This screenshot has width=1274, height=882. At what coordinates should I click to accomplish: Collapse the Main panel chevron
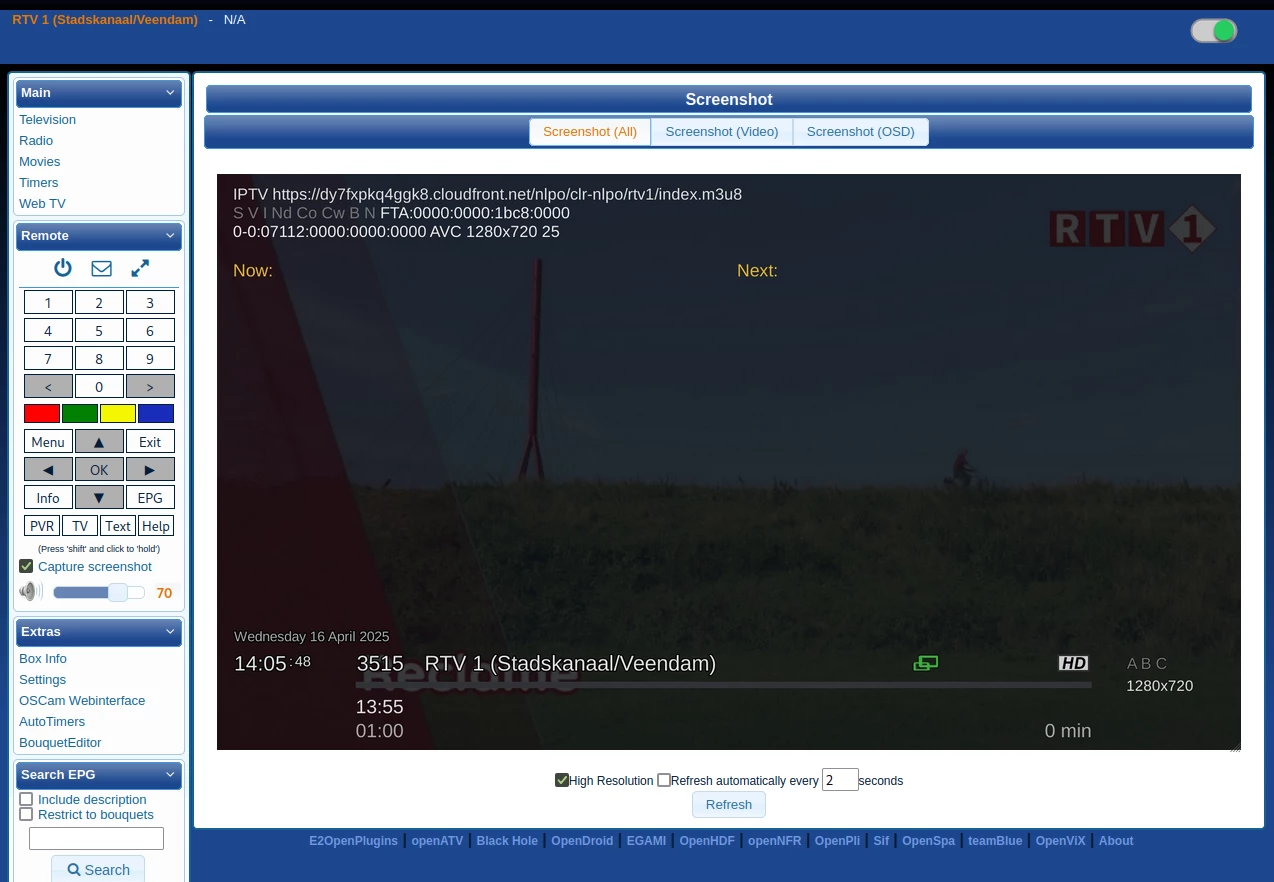[x=170, y=93]
